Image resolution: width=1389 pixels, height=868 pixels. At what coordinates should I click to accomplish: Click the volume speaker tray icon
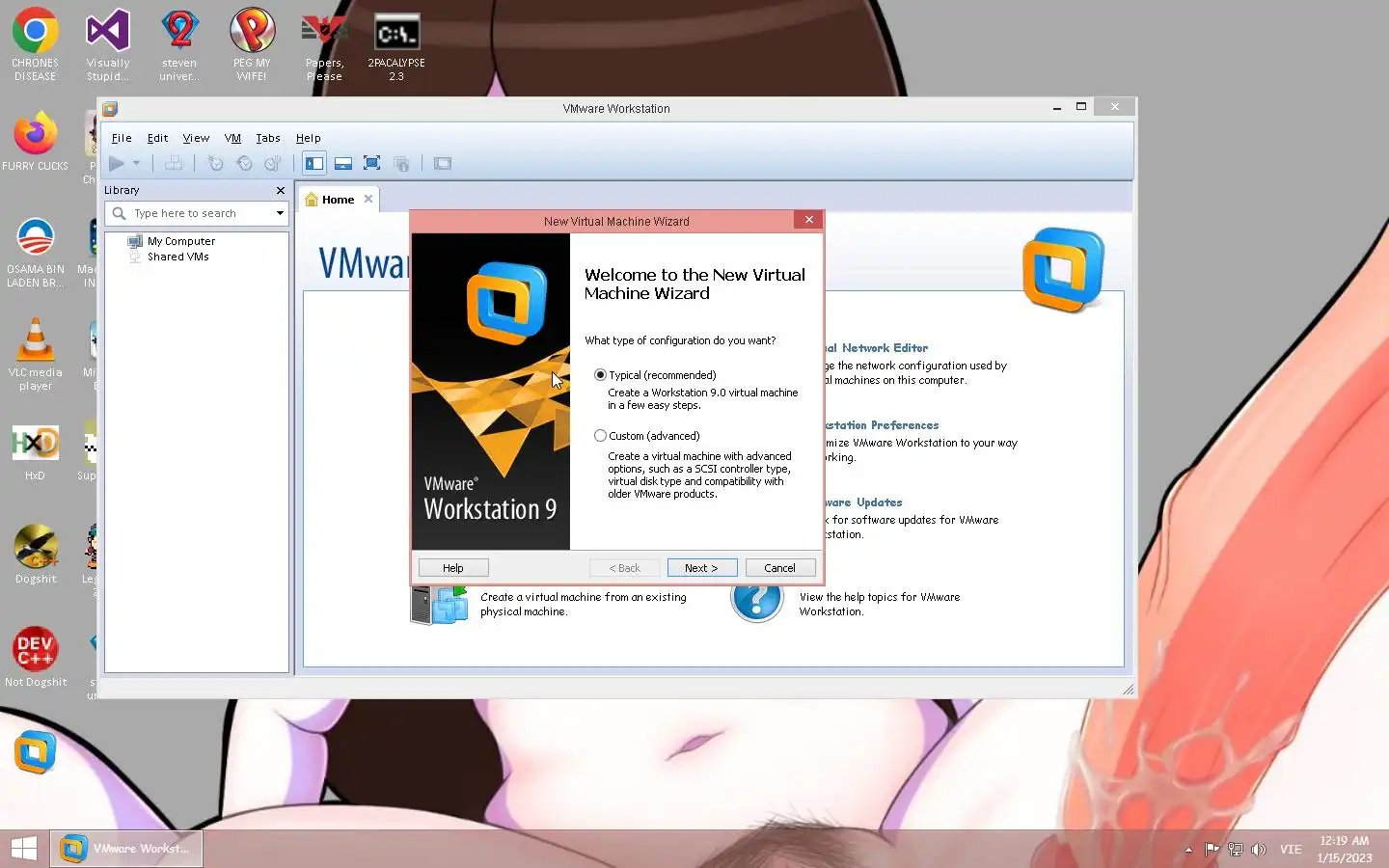1259,850
